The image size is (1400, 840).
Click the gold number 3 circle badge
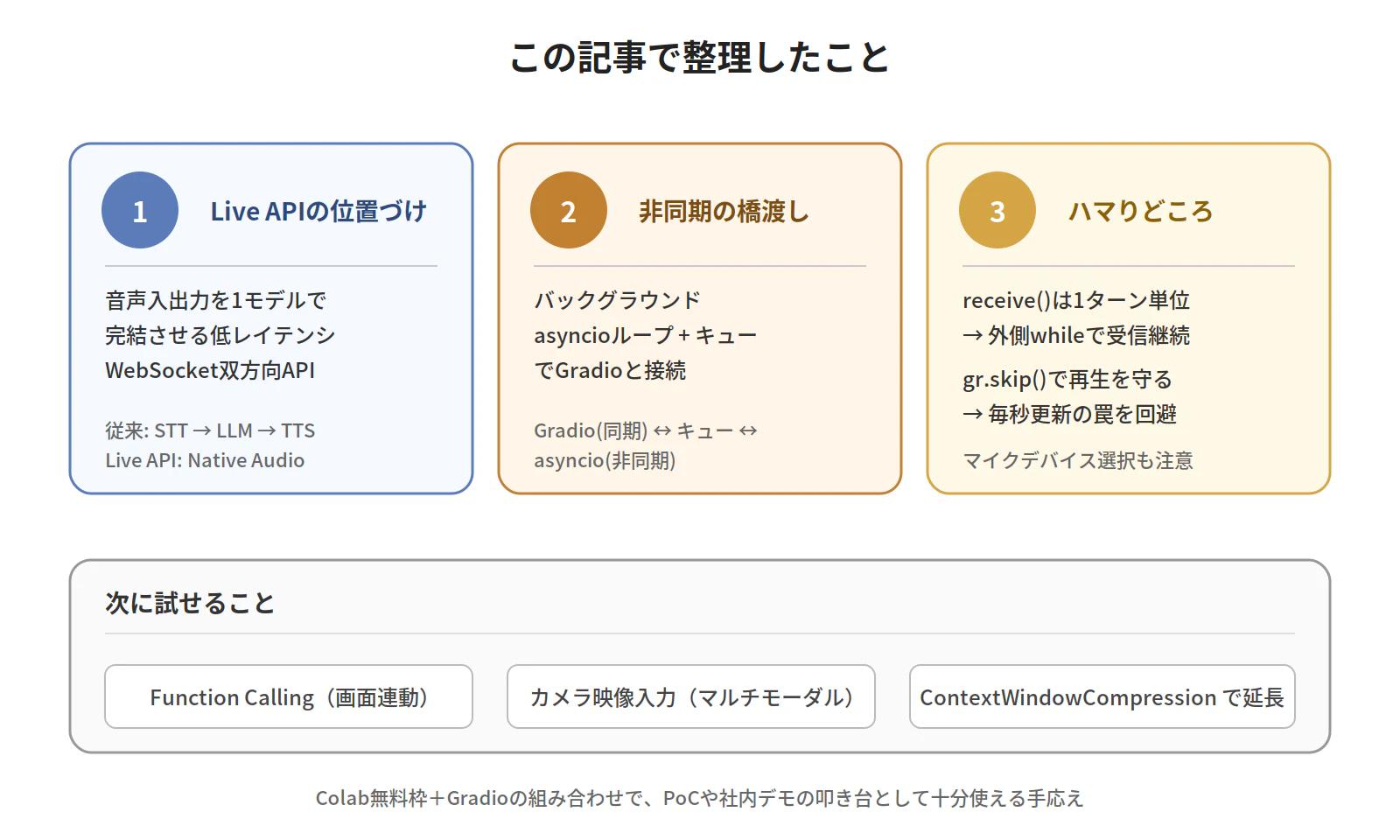997,210
